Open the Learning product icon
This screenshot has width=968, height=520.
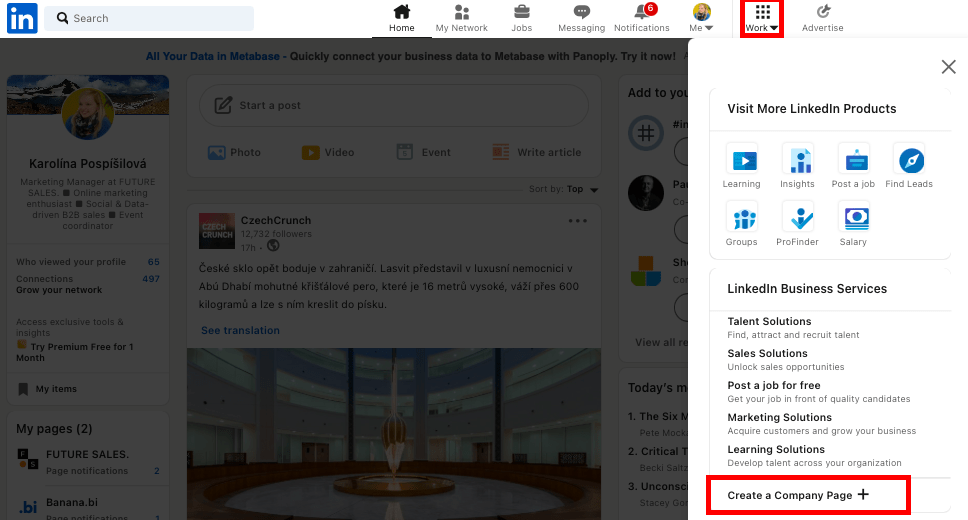pyautogui.click(x=741, y=160)
